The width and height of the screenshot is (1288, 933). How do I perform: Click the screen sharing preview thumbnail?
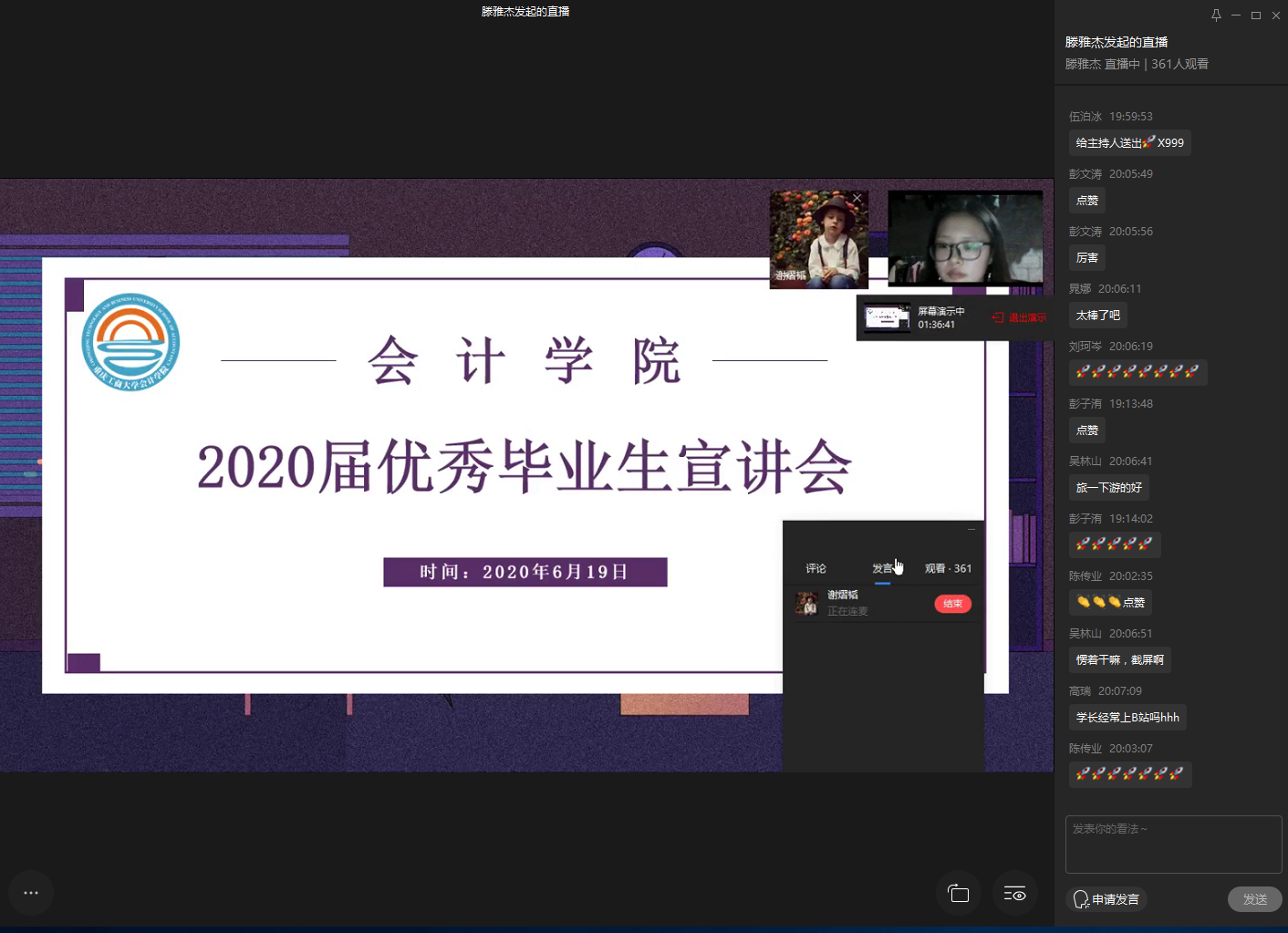[x=887, y=317]
